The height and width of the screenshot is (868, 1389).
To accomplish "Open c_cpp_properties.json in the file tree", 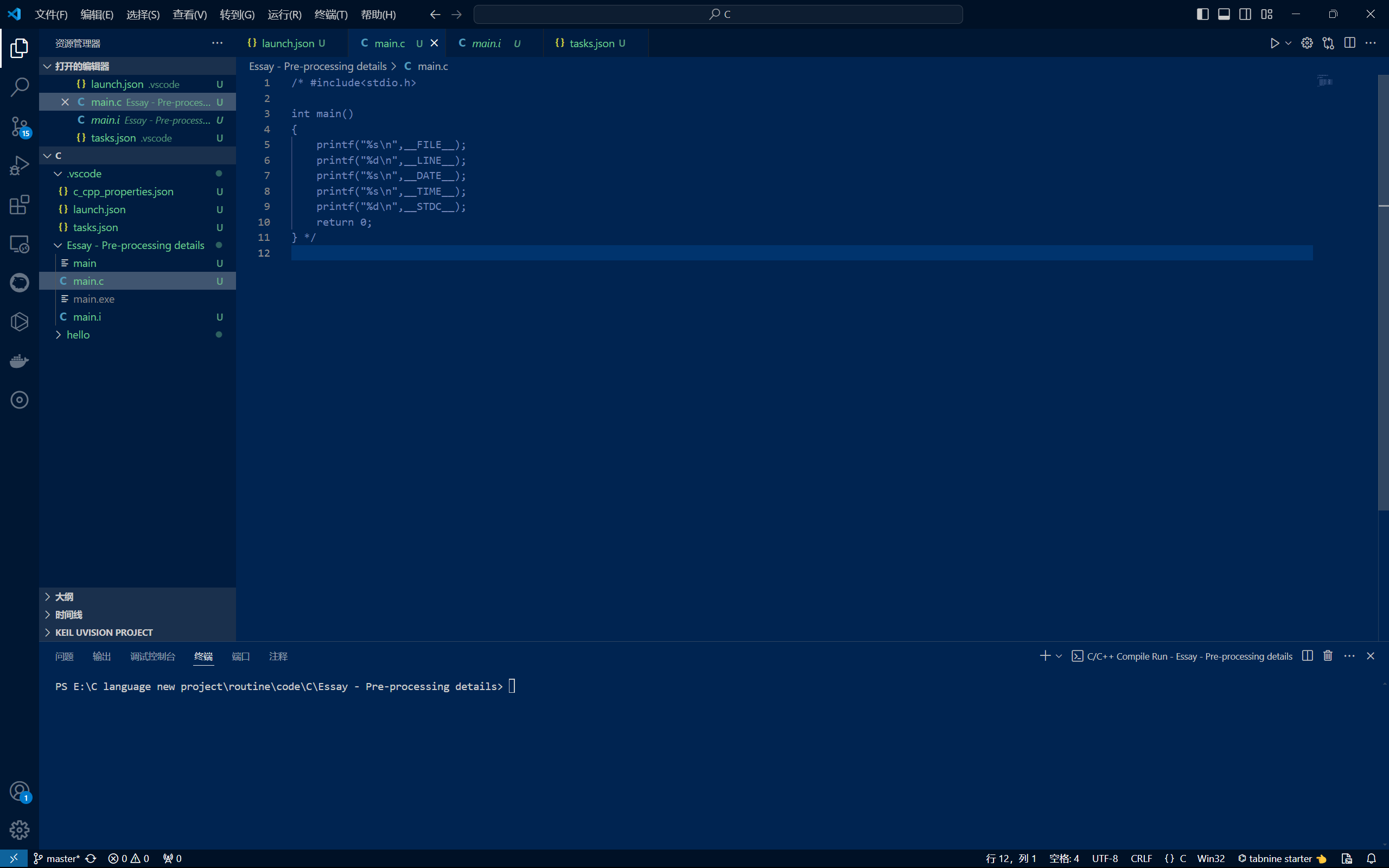I will [137, 191].
